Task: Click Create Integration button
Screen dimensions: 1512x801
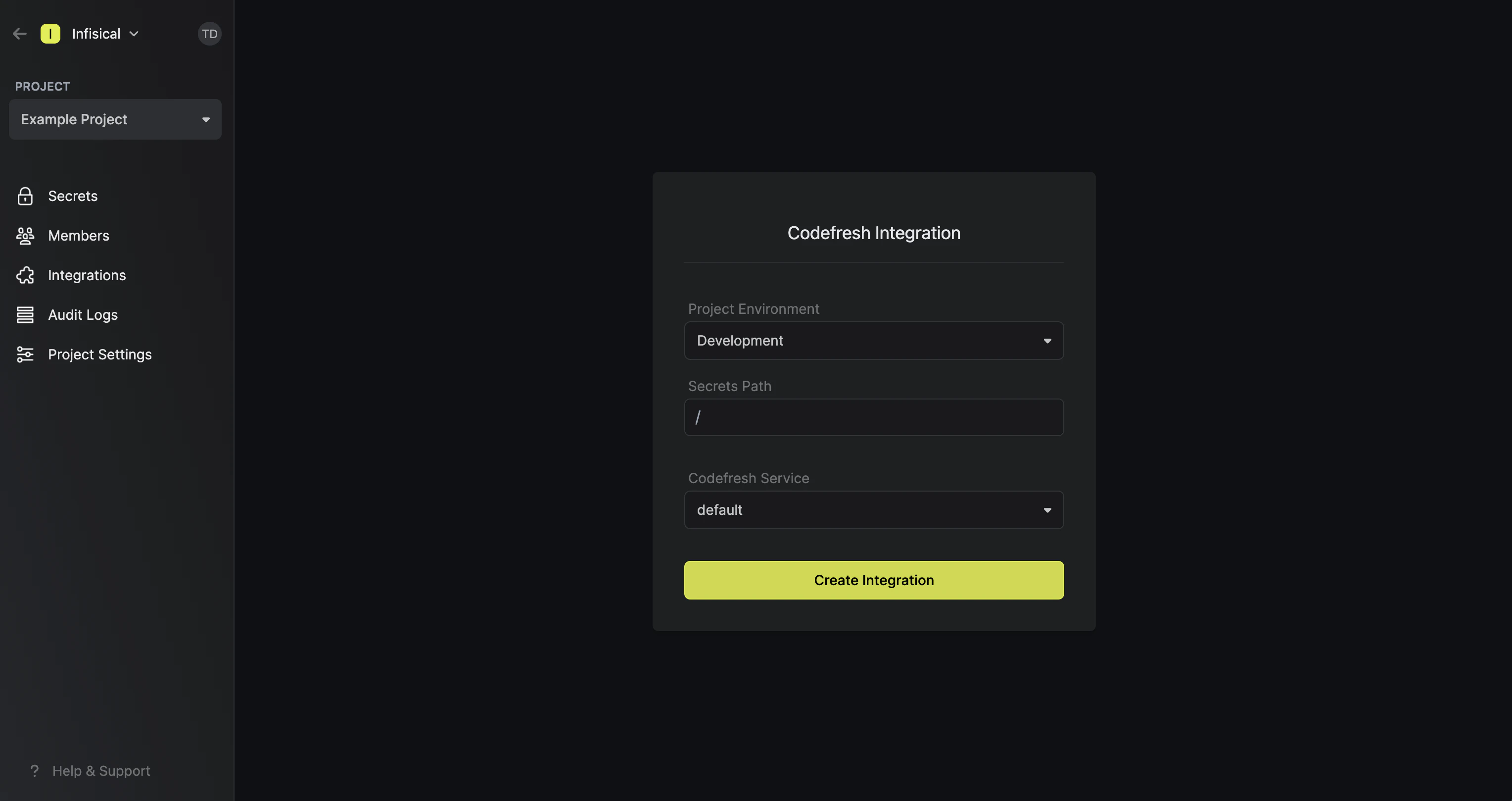Action: click(874, 580)
